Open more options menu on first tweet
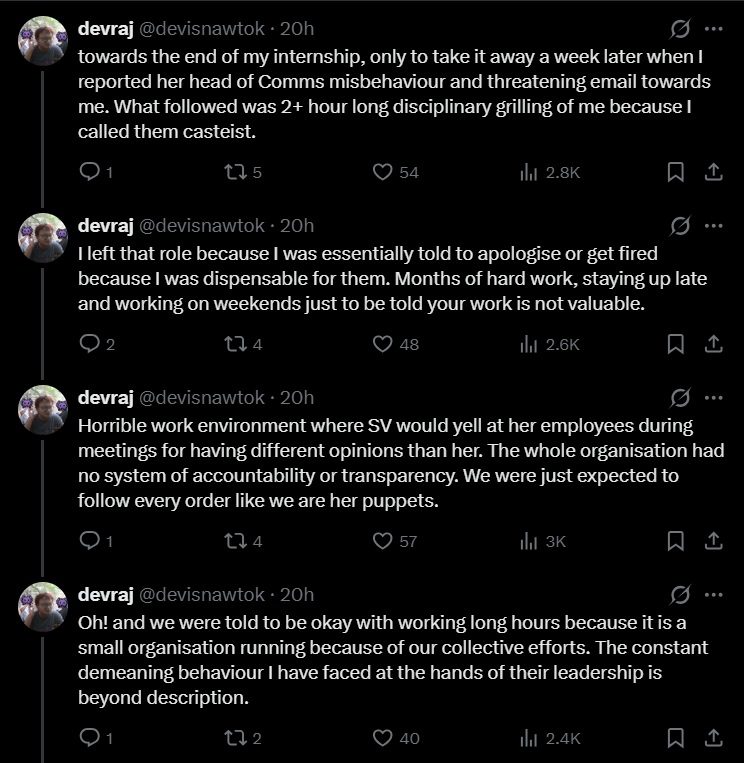Viewport: 744px width, 763px height. click(713, 29)
